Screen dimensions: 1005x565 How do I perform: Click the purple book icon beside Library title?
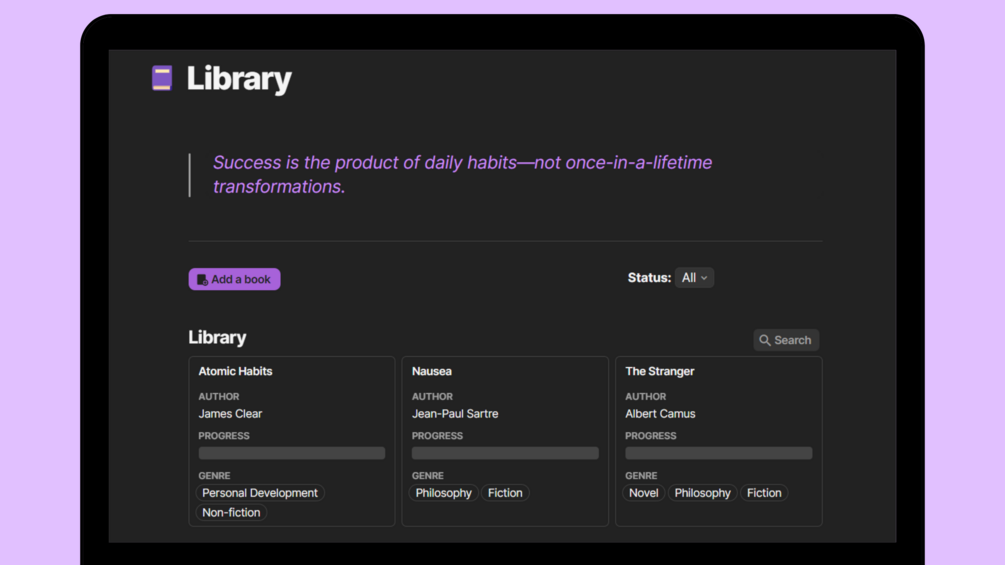[162, 78]
